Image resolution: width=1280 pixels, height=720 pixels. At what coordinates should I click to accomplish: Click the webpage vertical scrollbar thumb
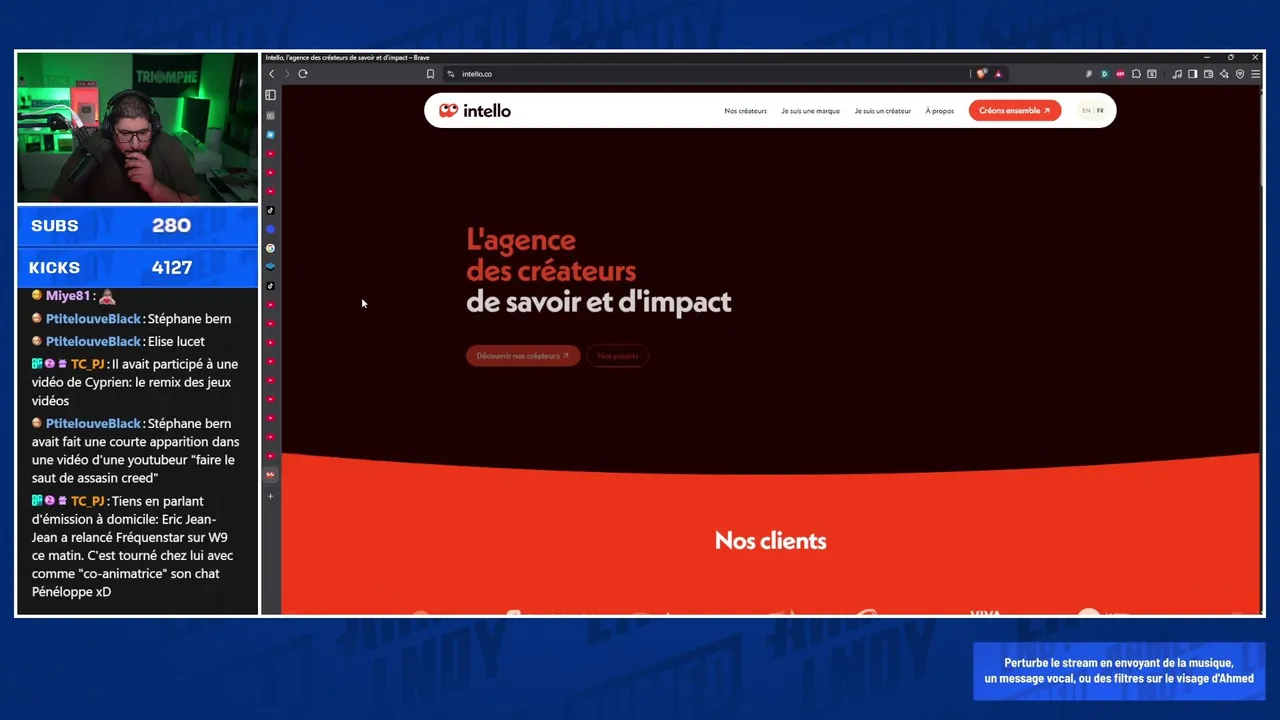click(1262, 138)
